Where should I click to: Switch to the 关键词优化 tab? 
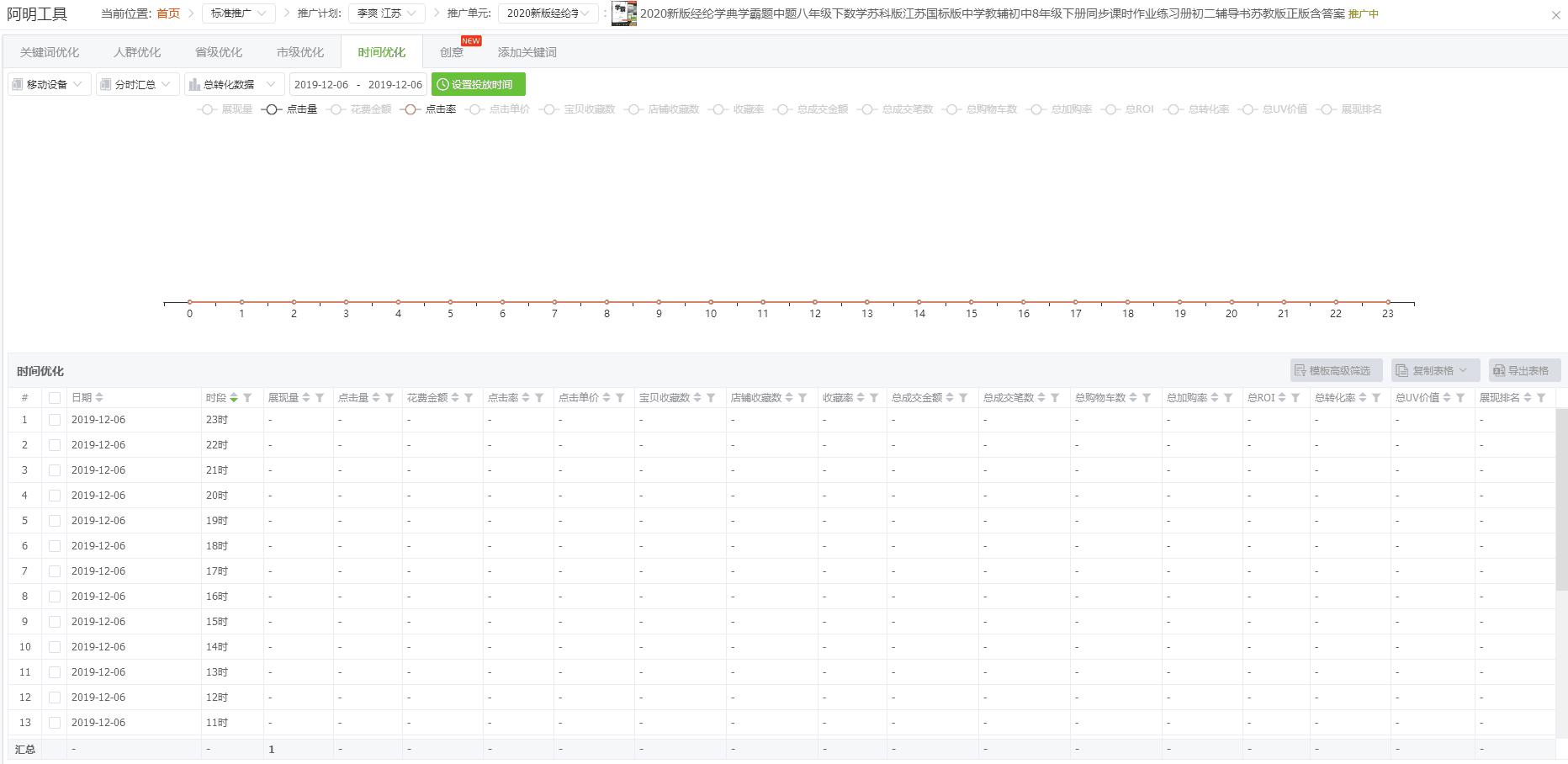pyautogui.click(x=50, y=52)
